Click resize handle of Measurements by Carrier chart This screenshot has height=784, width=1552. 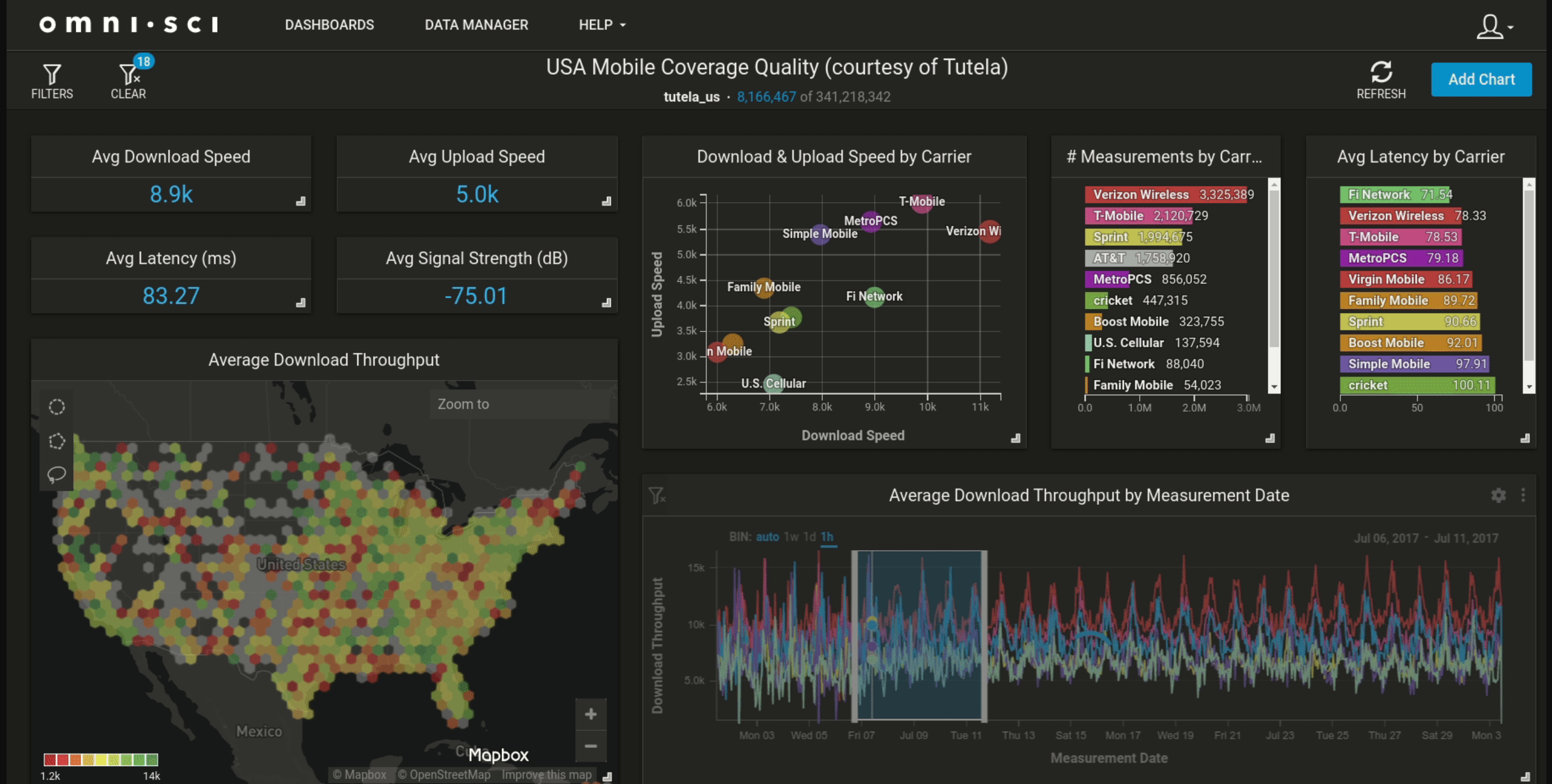(1270, 438)
